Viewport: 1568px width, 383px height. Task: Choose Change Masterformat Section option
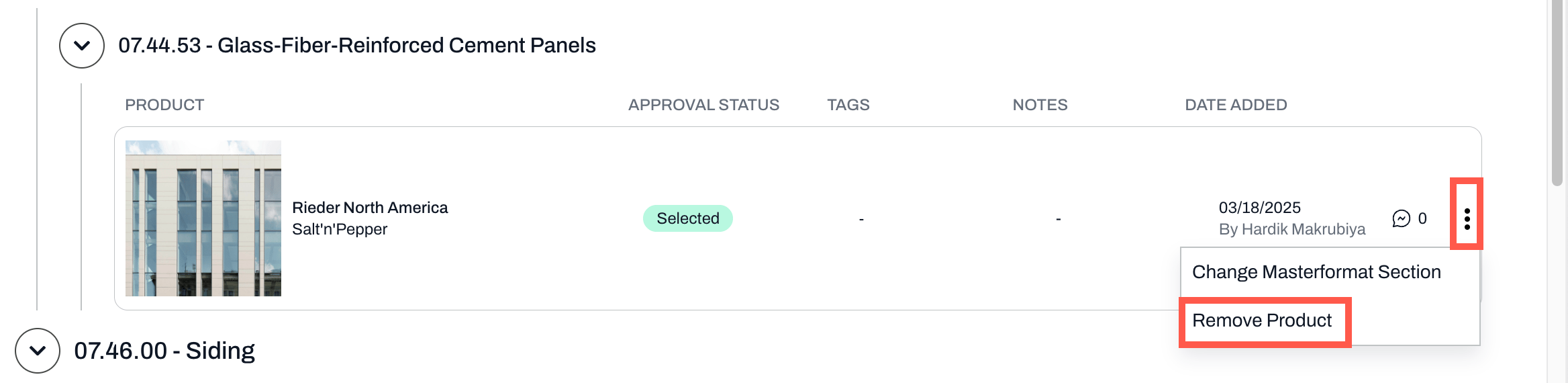1316,272
